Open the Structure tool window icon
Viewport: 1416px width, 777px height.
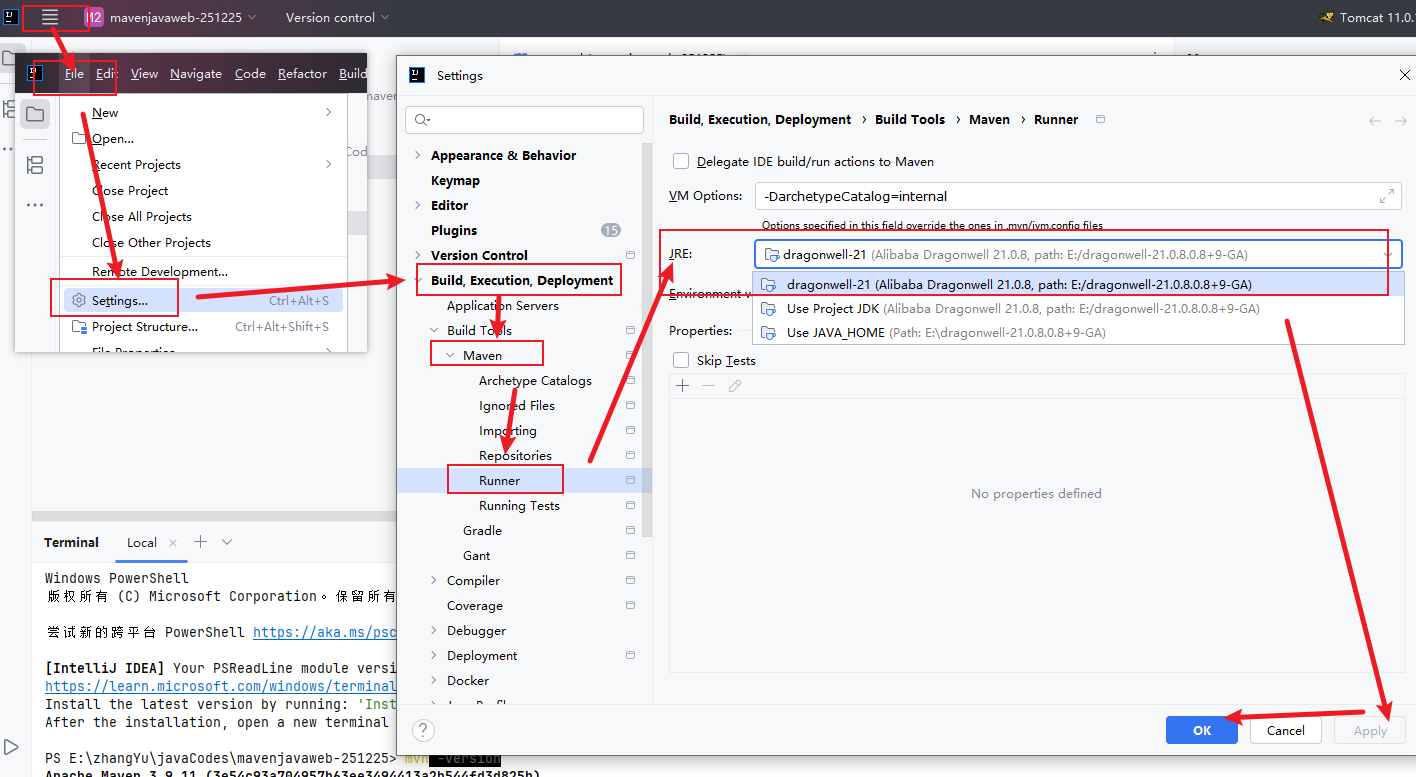tap(35, 165)
